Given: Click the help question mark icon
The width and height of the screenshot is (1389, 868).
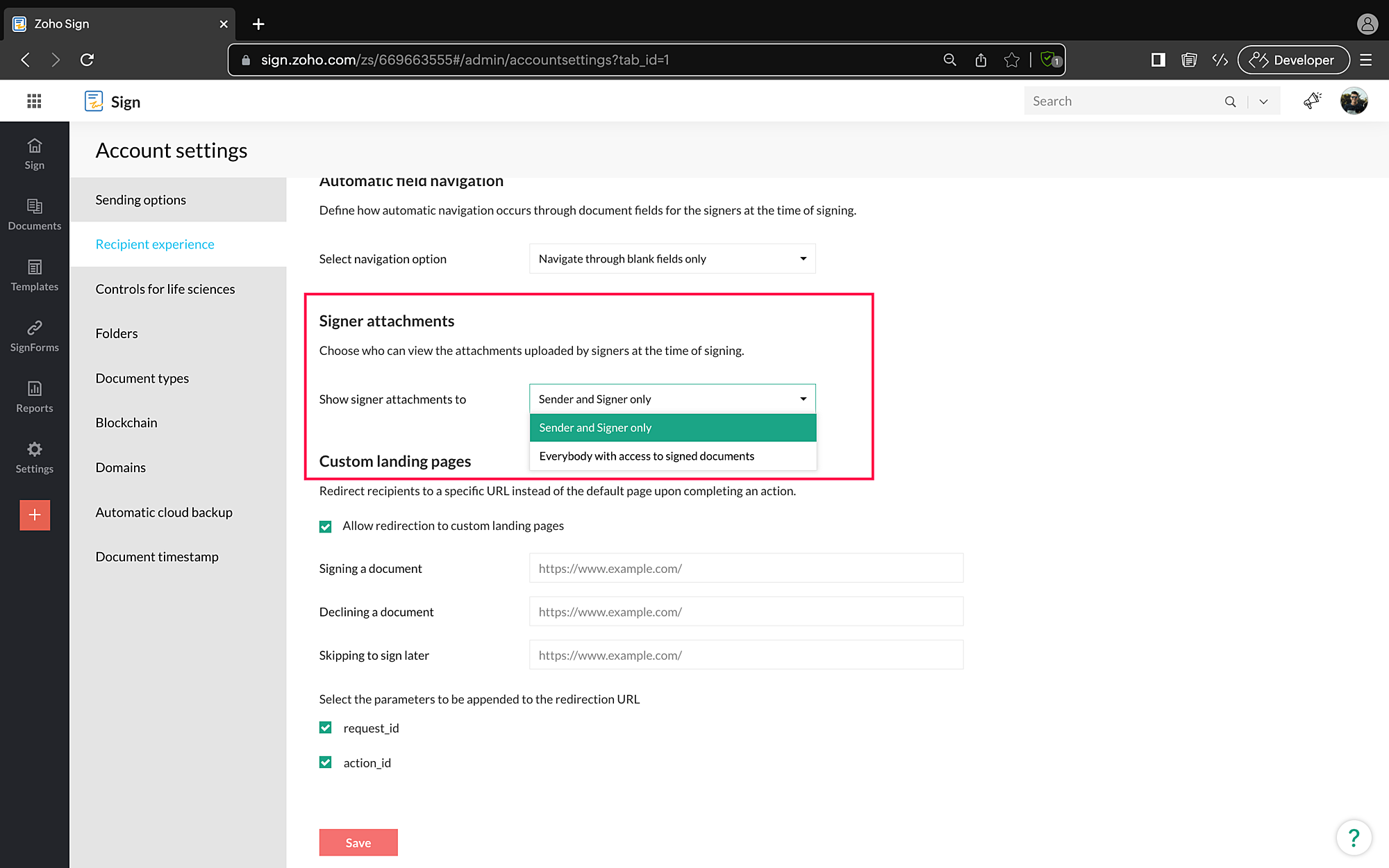Looking at the screenshot, I should 1353,837.
